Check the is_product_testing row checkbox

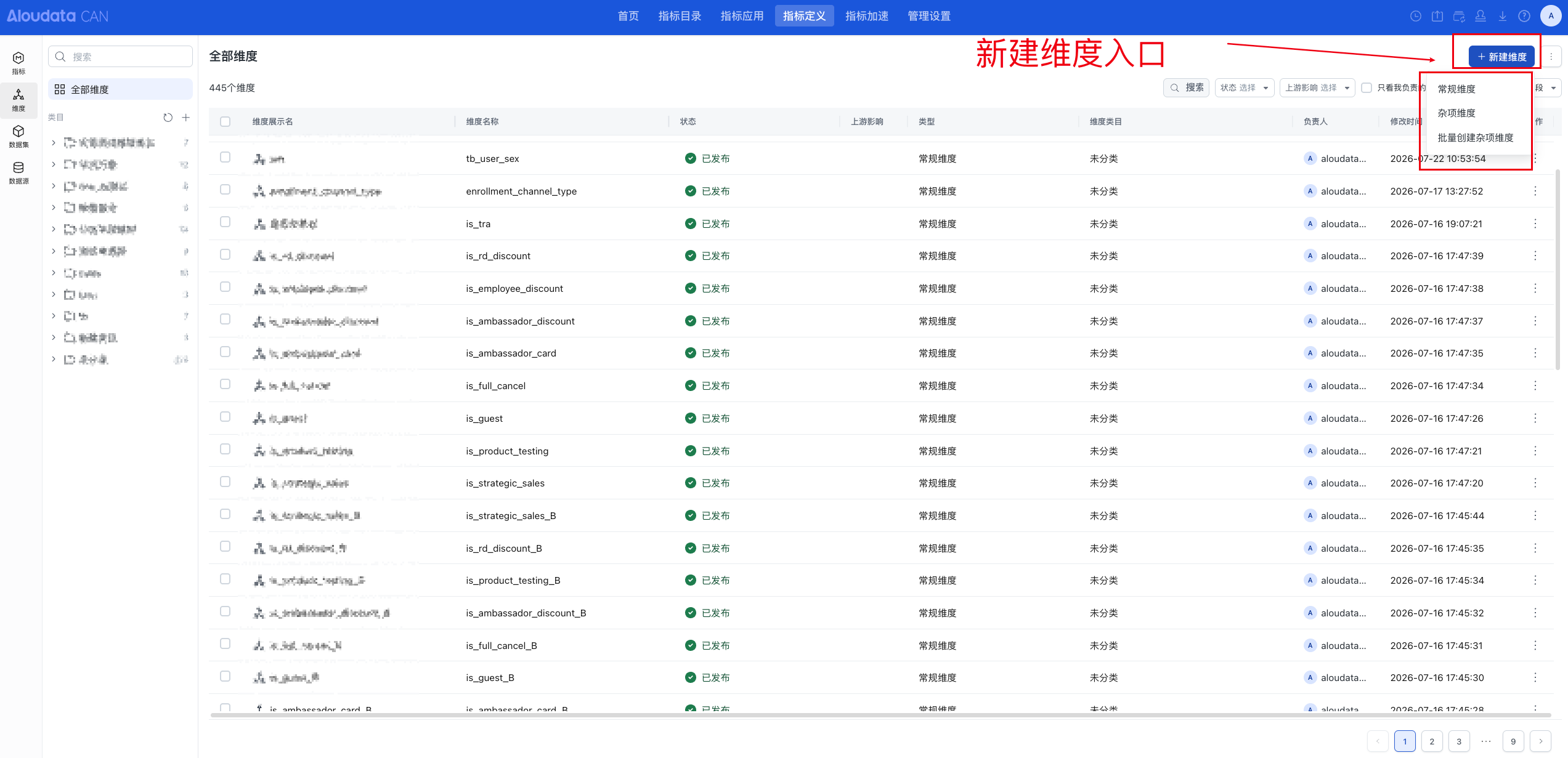[225, 449]
